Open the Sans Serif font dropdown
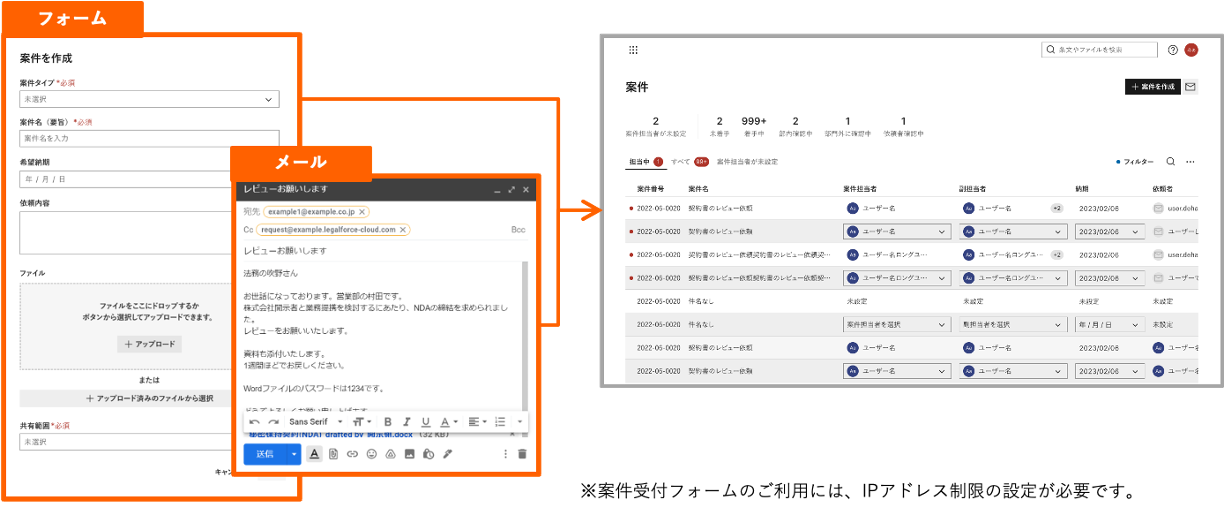1224x516 pixels. coord(315,422)
